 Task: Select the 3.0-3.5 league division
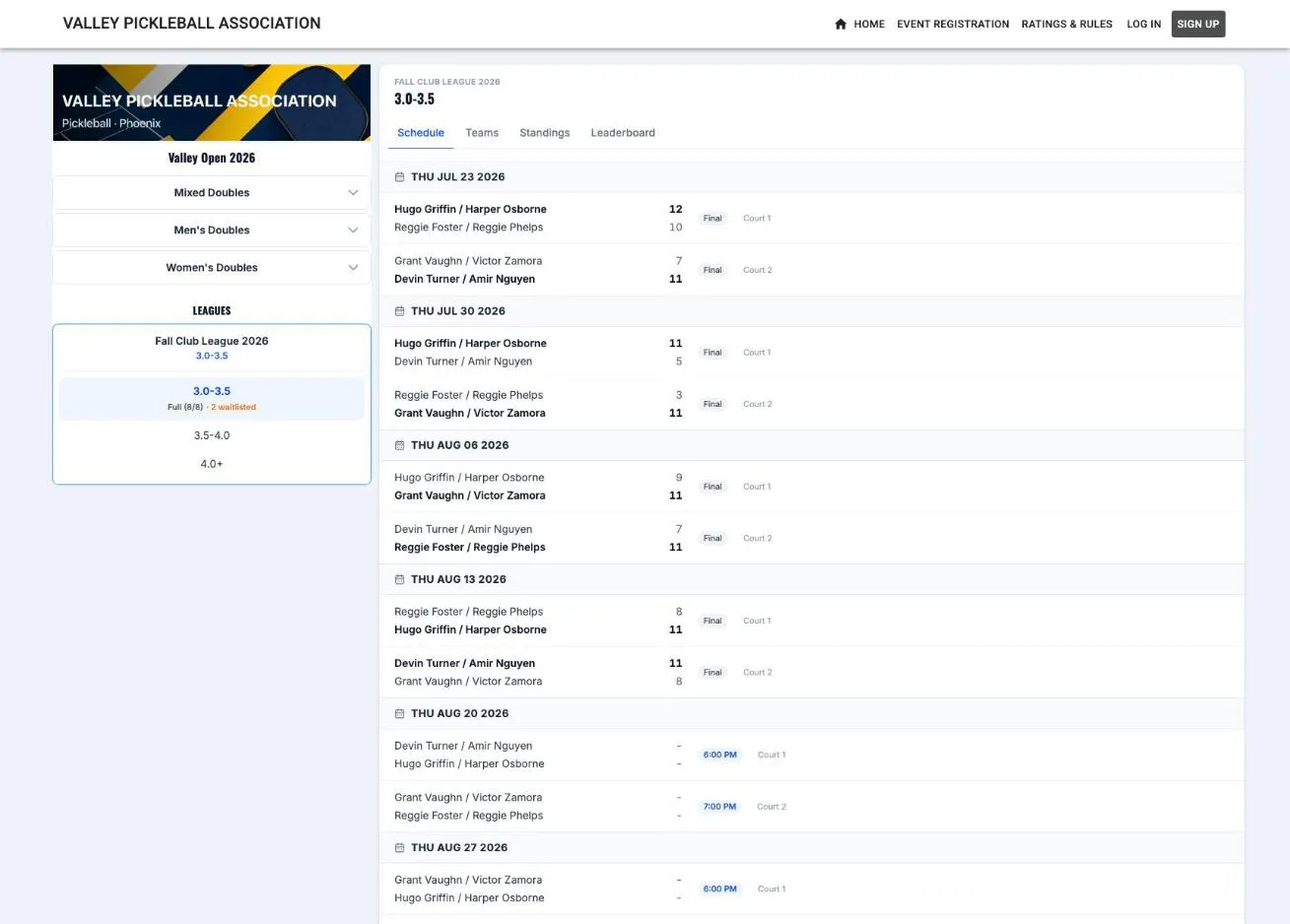[212, 398]
